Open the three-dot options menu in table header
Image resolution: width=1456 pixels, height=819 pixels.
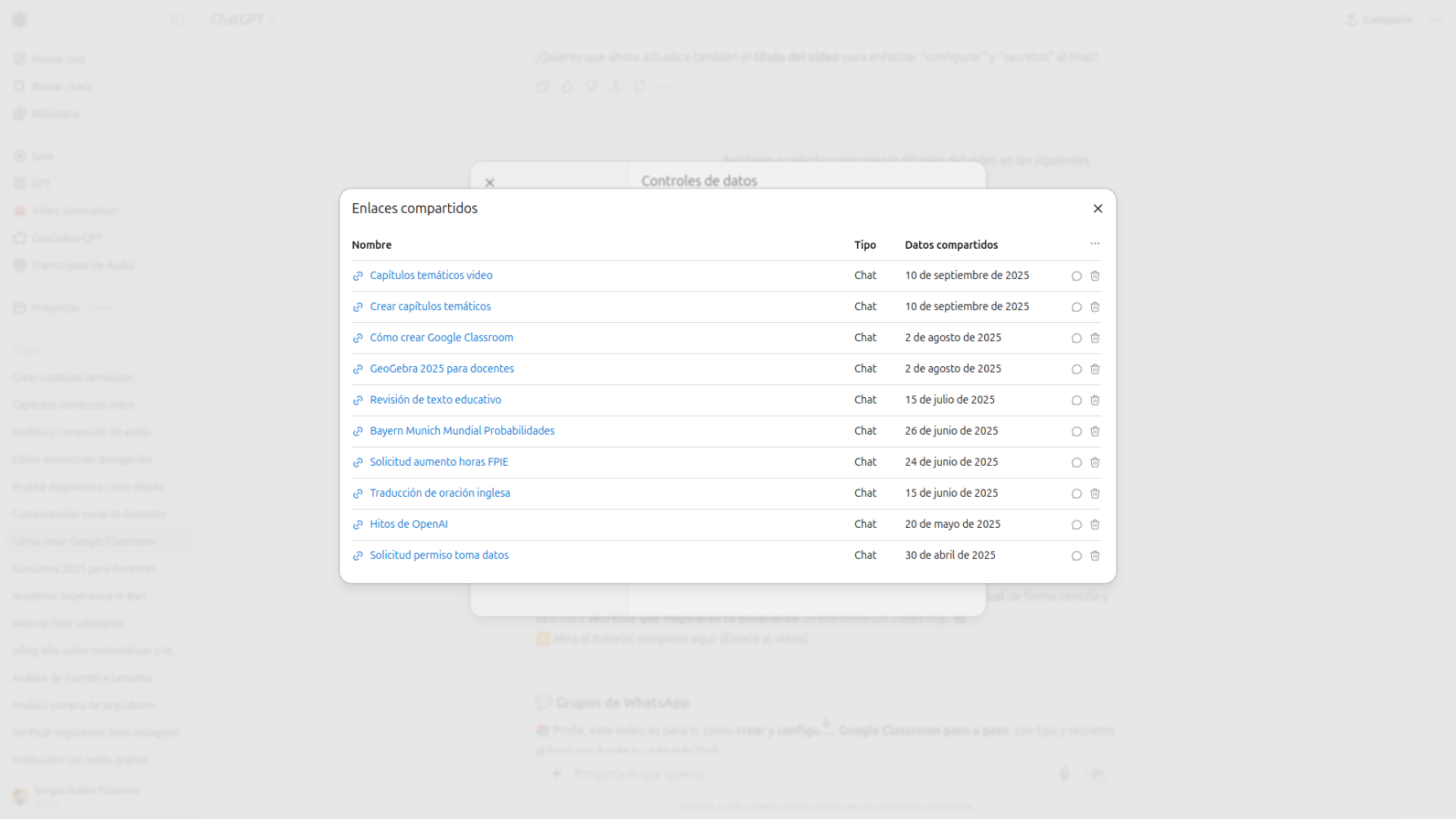[x=1094, y=244]
